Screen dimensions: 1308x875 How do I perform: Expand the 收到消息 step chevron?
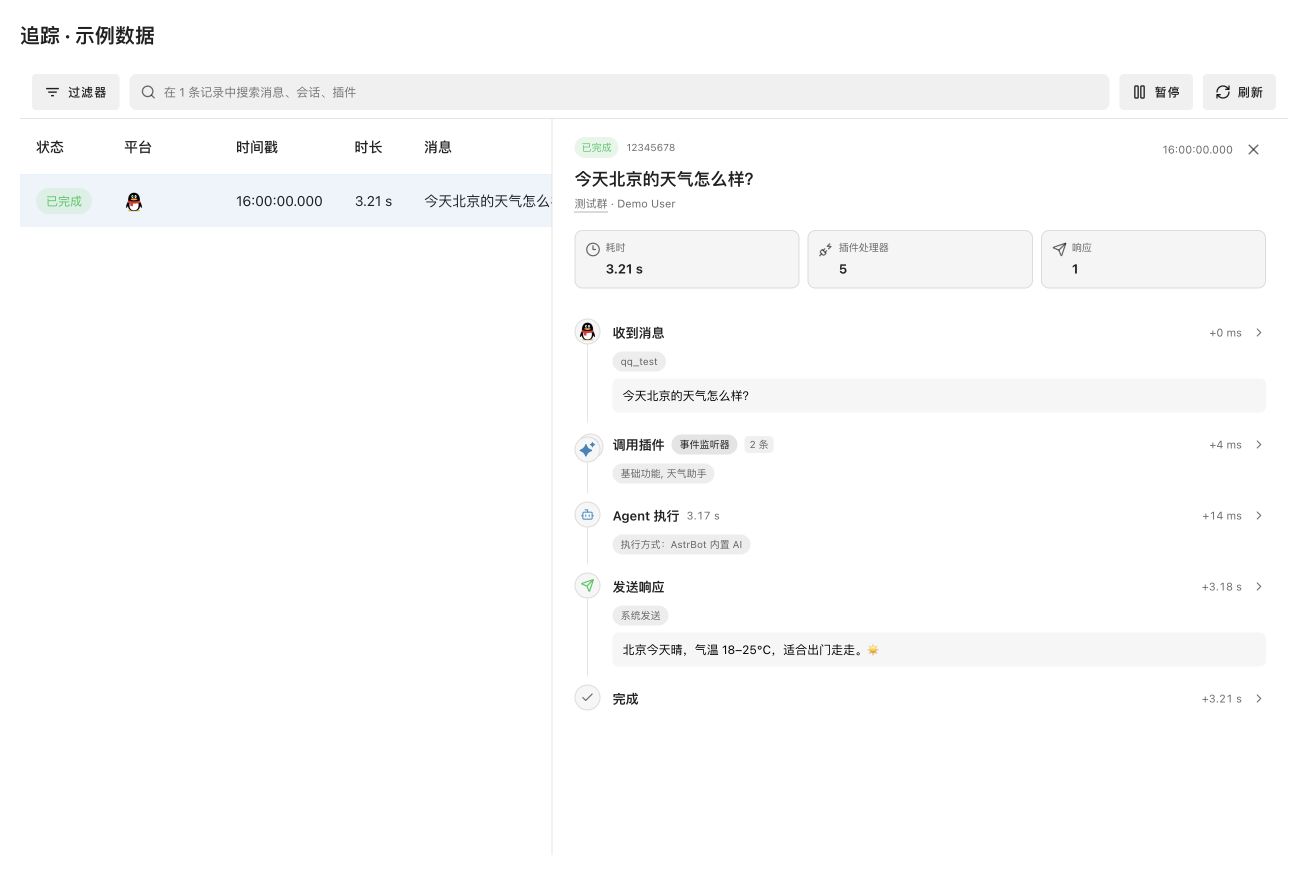point(1259,332)
